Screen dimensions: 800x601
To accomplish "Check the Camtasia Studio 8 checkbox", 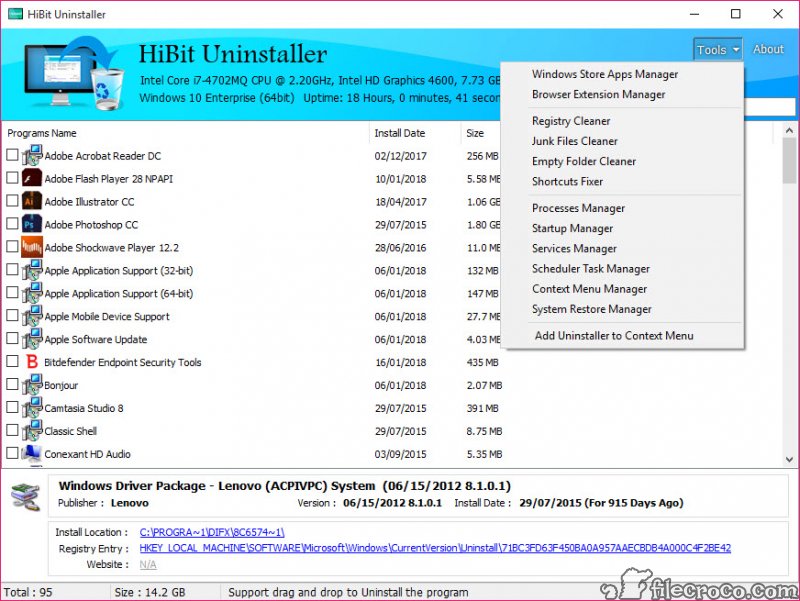I will (x=12, y=407).
